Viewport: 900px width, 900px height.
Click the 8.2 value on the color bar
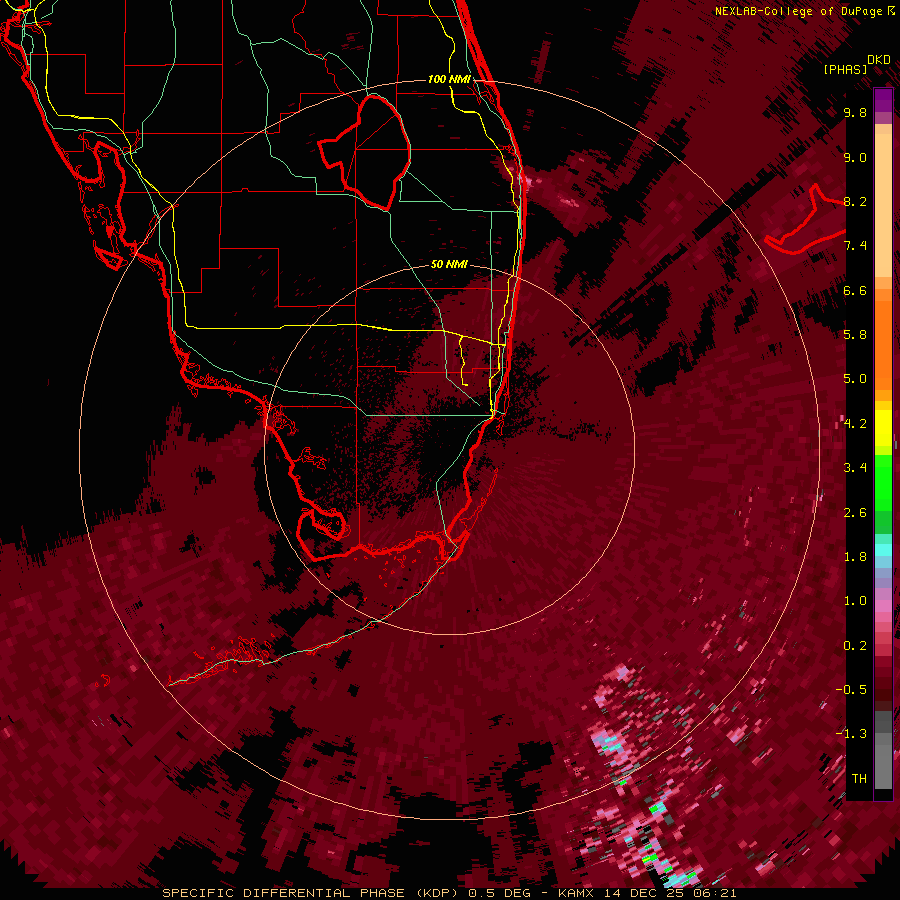855,201
